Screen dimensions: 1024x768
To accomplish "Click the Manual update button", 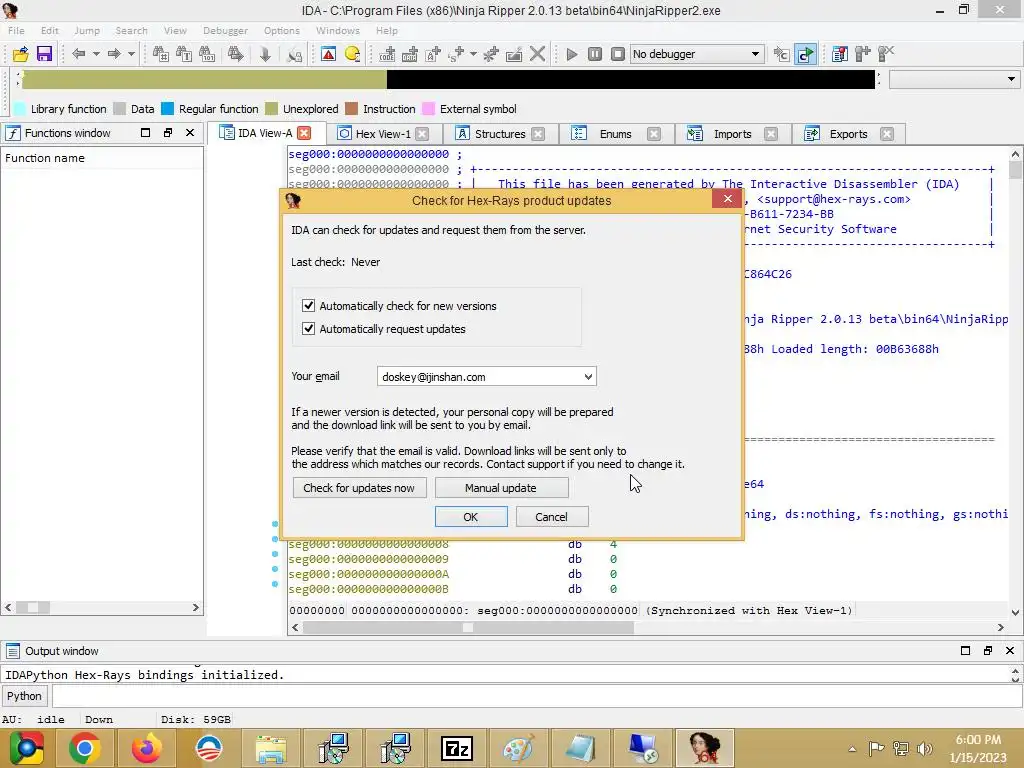I will 501,488.
